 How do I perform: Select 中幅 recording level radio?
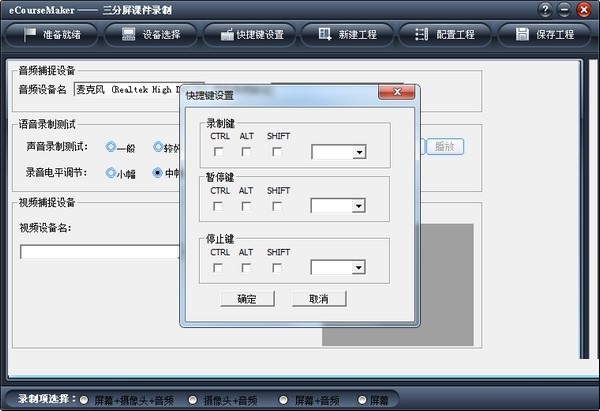tap(157, 173)
